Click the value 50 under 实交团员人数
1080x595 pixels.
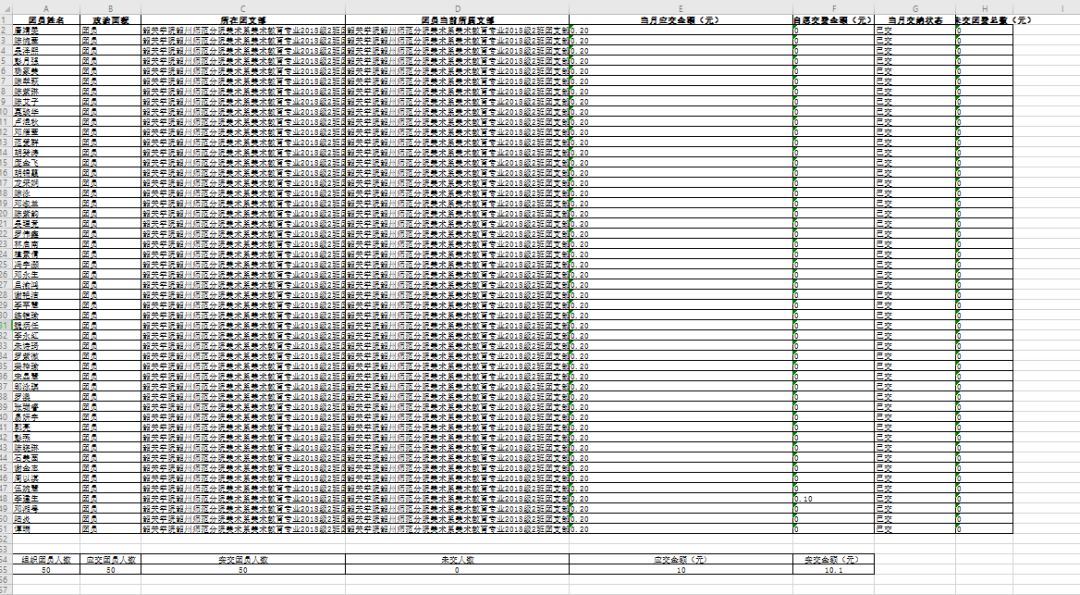pyautogui.click(x=243, y=570)
